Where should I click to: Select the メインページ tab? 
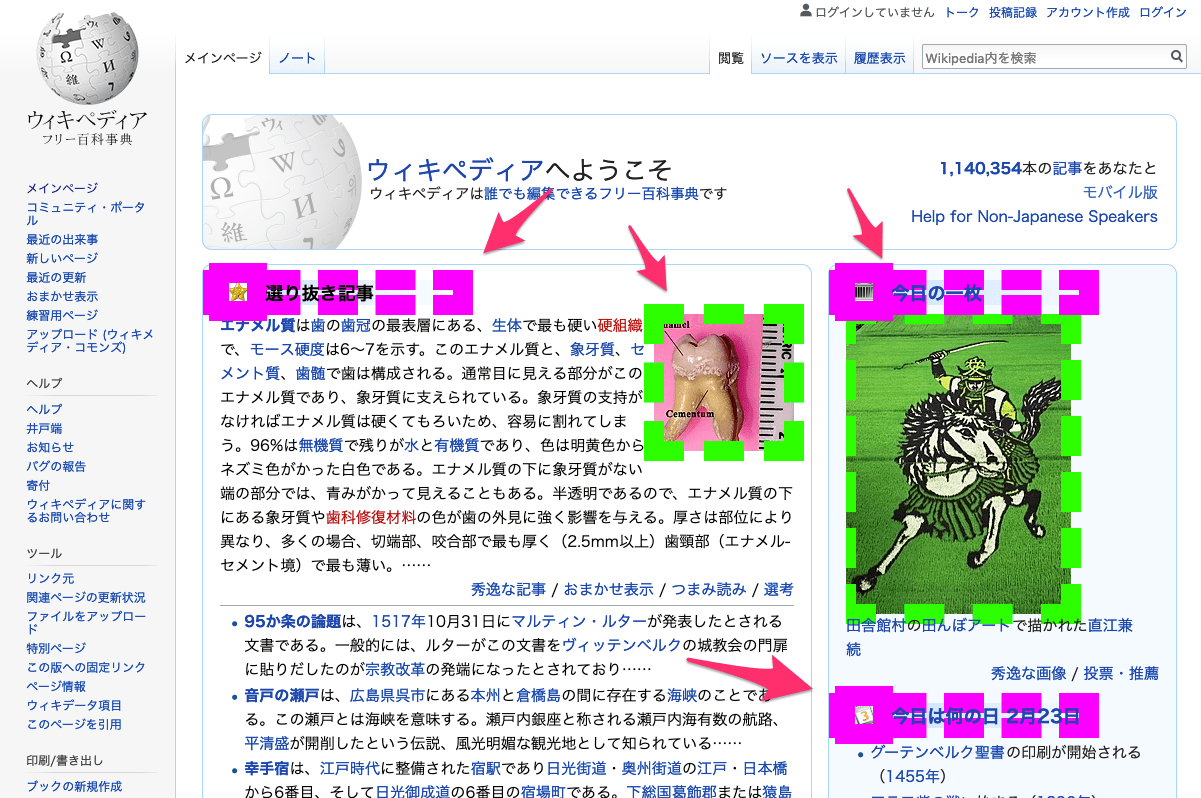coord(222,58)
